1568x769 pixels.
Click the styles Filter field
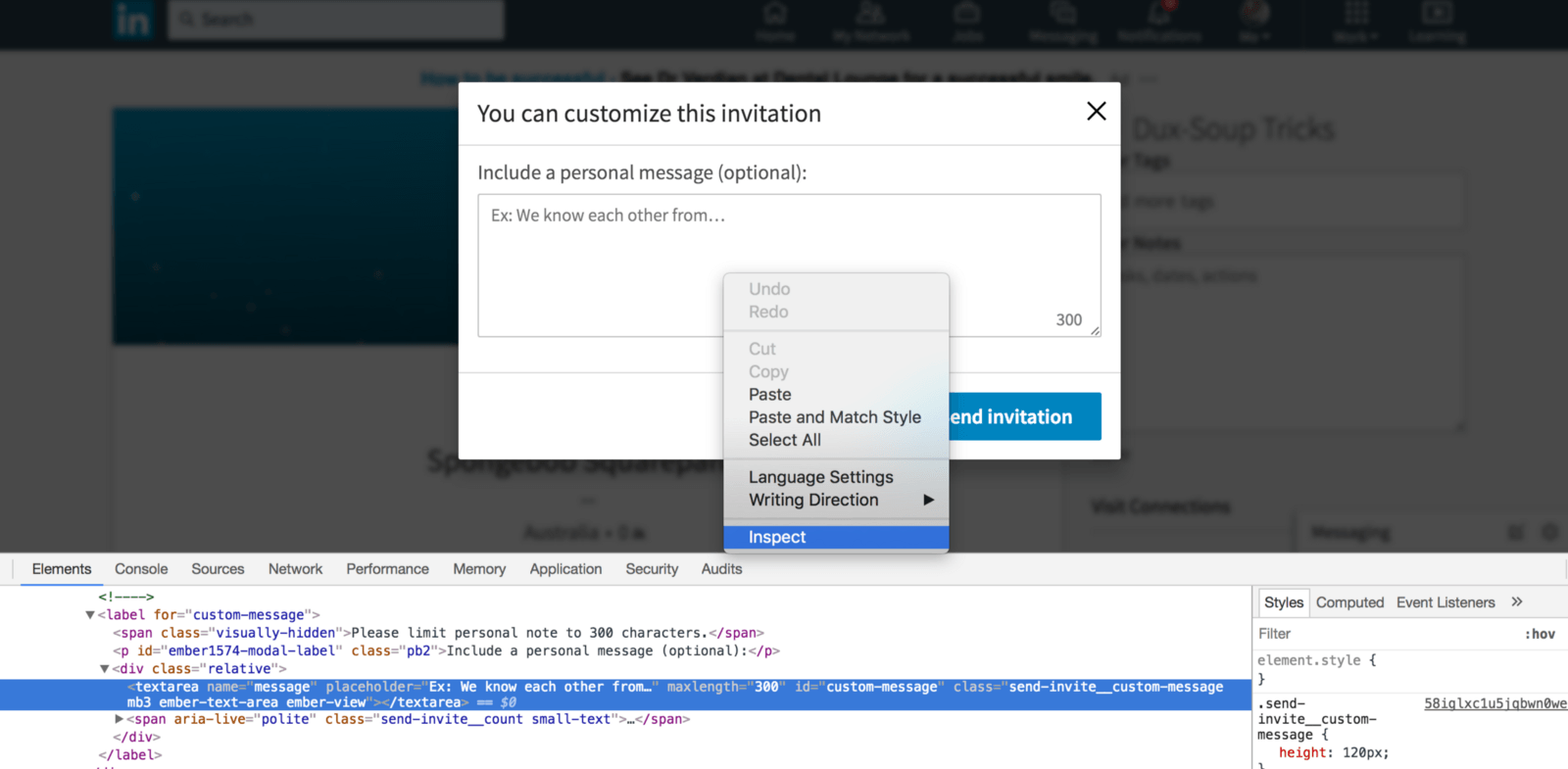coord(1382,634)
